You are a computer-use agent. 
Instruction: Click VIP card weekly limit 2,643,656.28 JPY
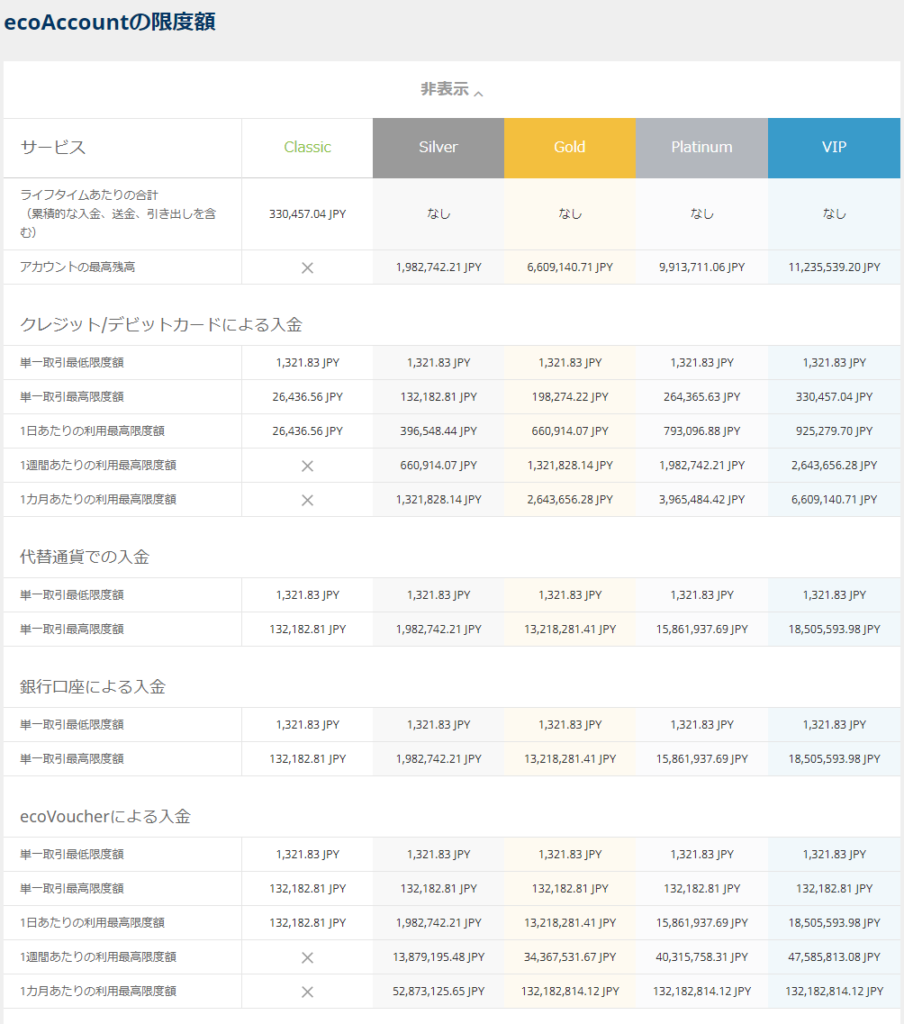click(x=834, y=465)
